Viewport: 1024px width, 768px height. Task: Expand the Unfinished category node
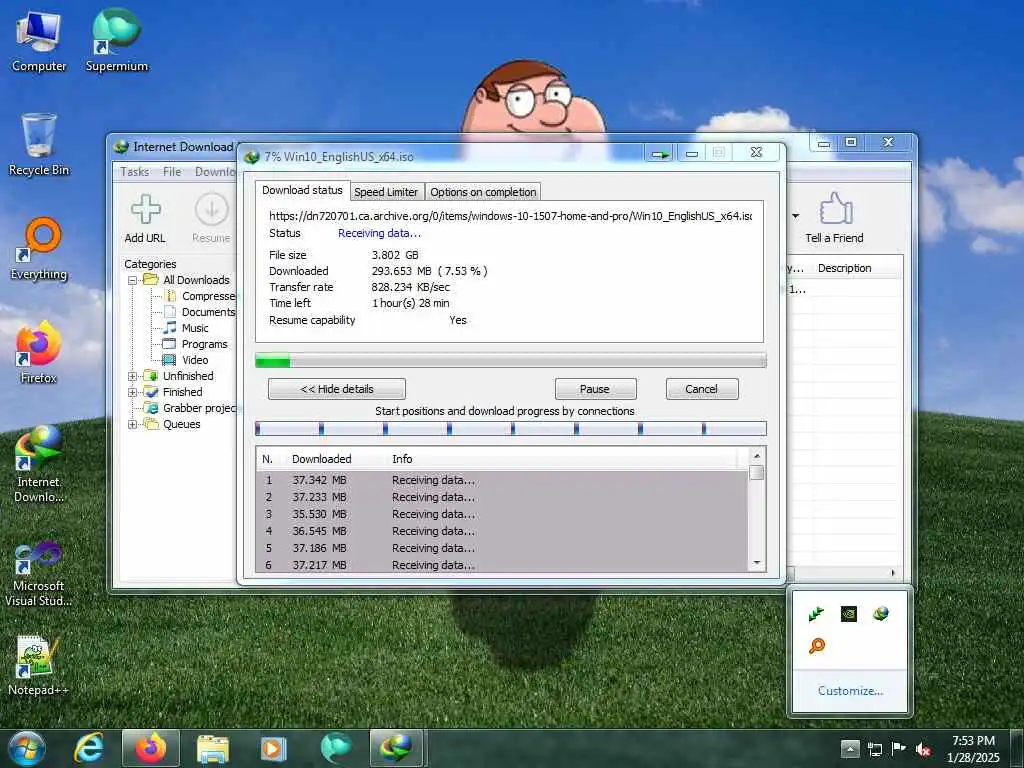(133, 376)
